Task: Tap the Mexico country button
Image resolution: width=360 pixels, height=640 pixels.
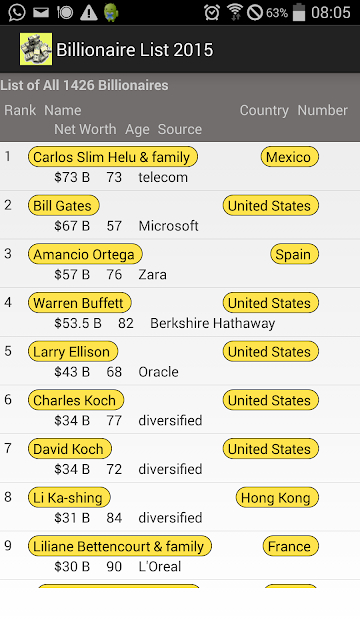Action: coord(290,157)
